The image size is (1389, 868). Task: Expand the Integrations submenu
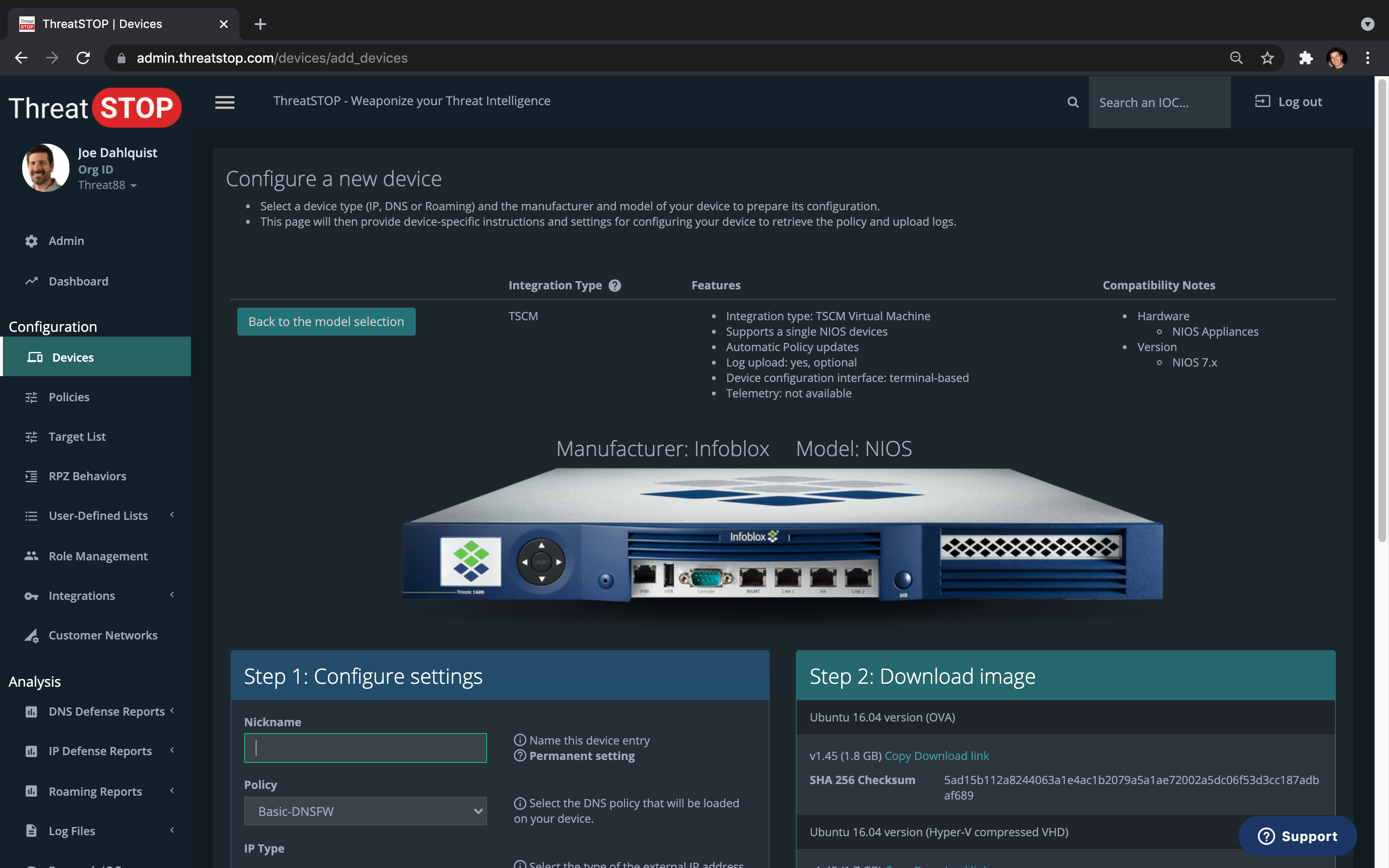tap(172, 596)
